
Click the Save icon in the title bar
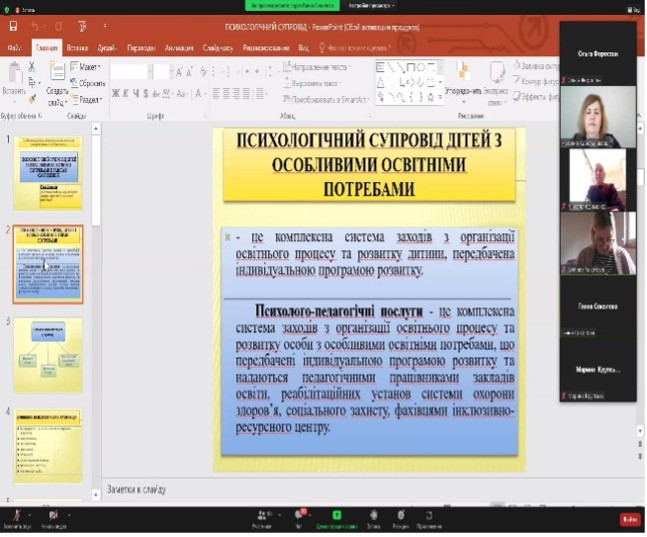click(12, 26)
